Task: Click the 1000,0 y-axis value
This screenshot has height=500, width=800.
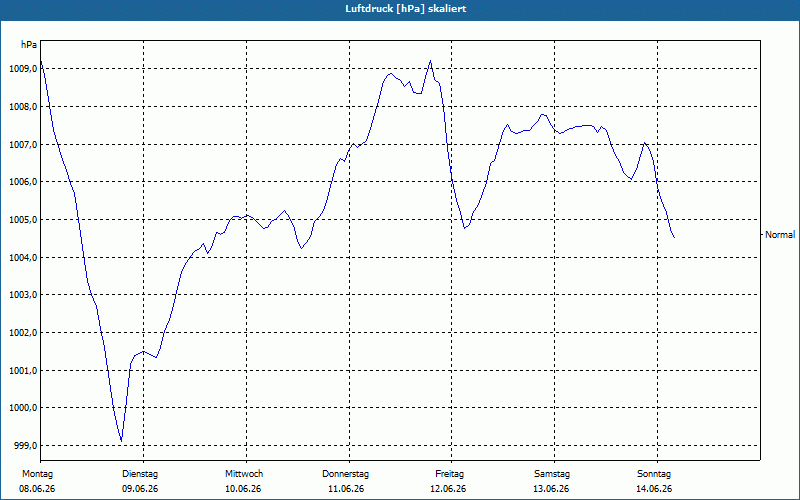Action: 23,408
